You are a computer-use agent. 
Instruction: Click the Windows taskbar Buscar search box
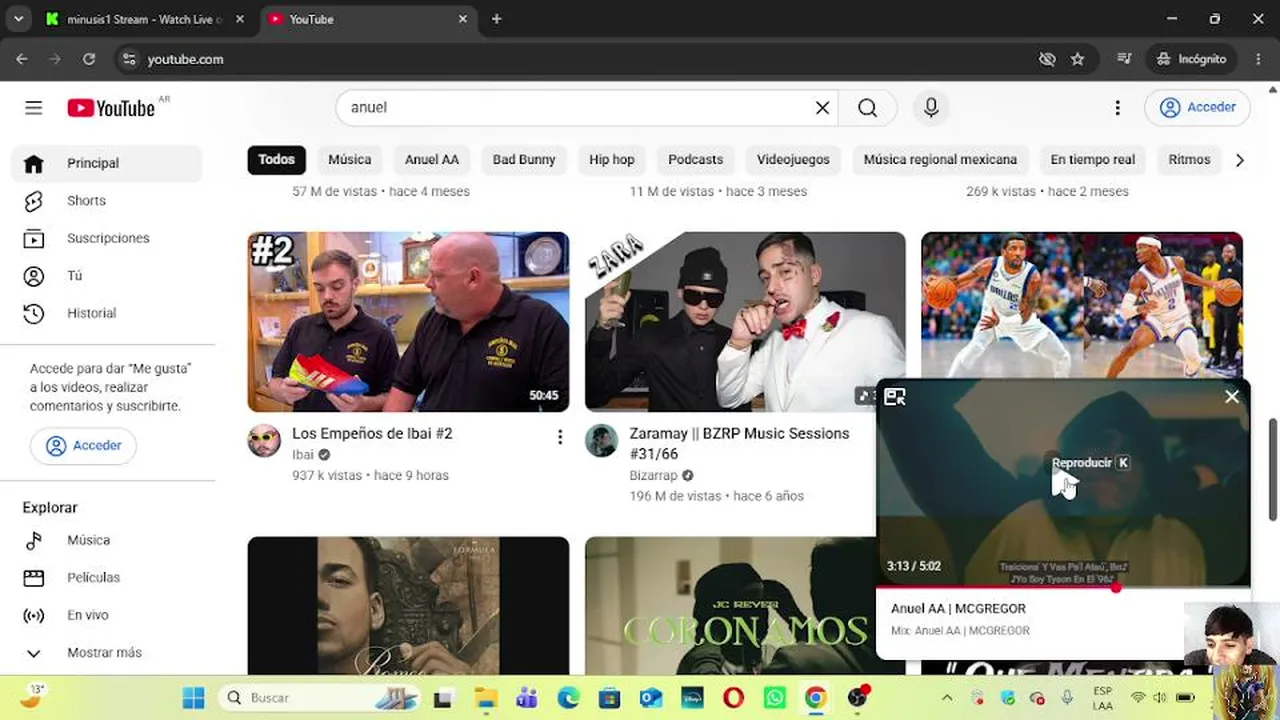coord(319,698)
